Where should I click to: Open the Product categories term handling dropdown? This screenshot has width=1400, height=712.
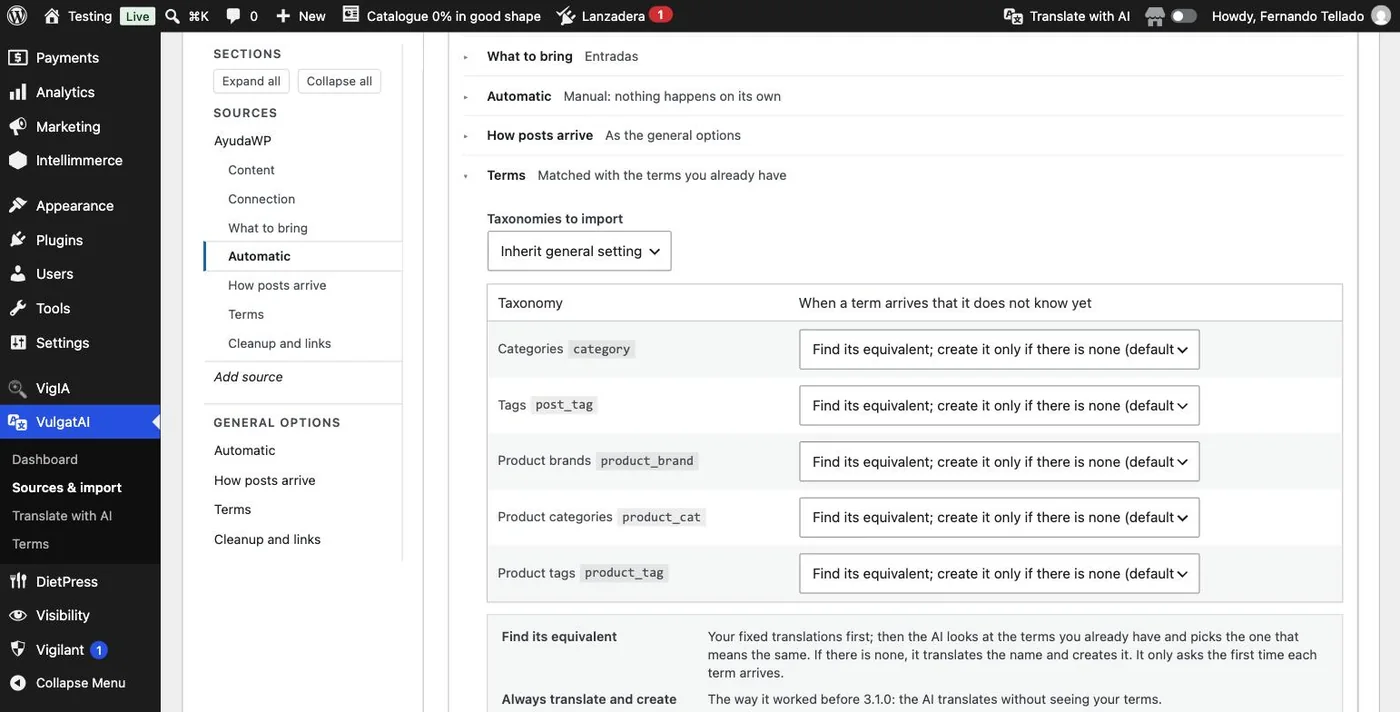(999, 518)
